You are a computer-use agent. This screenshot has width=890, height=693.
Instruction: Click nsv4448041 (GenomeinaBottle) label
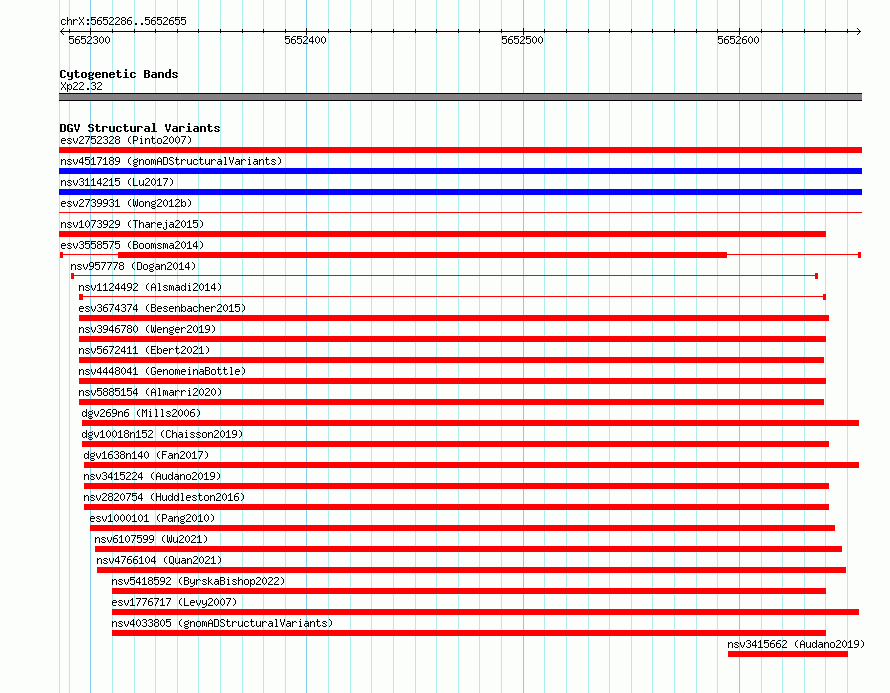click(x=162, y=371)
